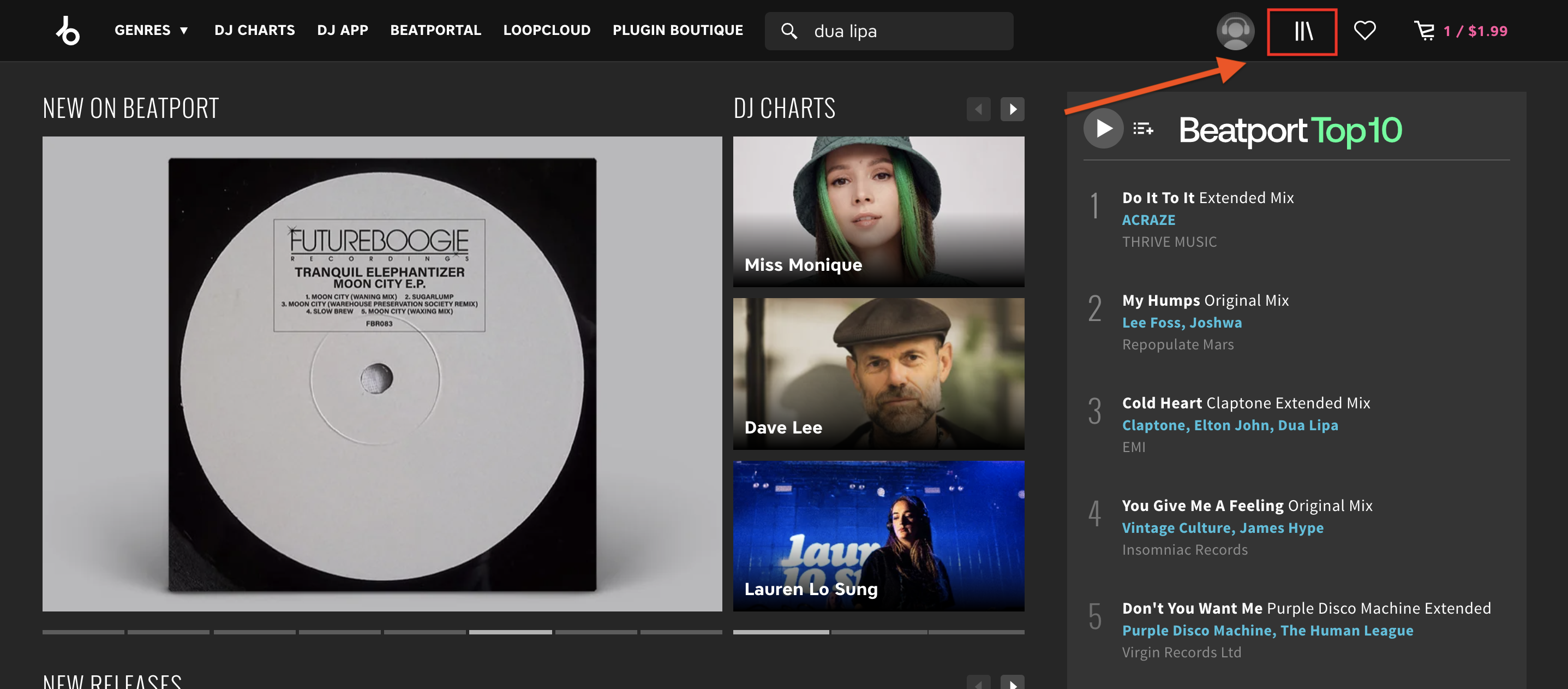Viewport: 1568px width, 689px height.
Task: Jump to first New On Beatport slide indicator
Action: [83, 632]
